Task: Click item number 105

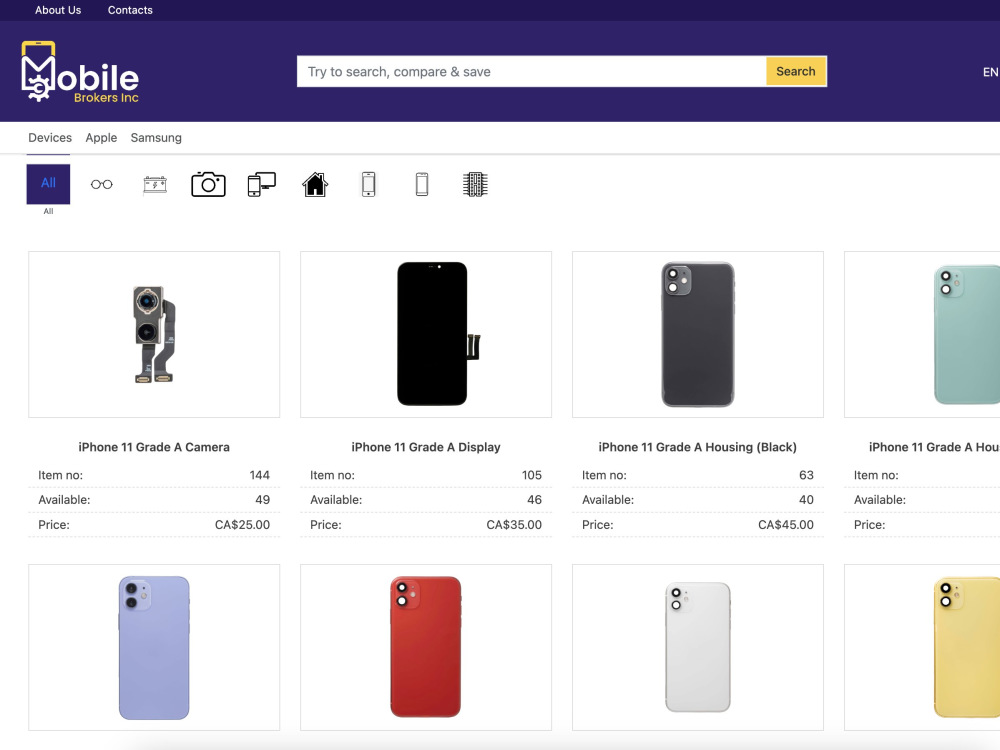Action: (x=532, y=475)
